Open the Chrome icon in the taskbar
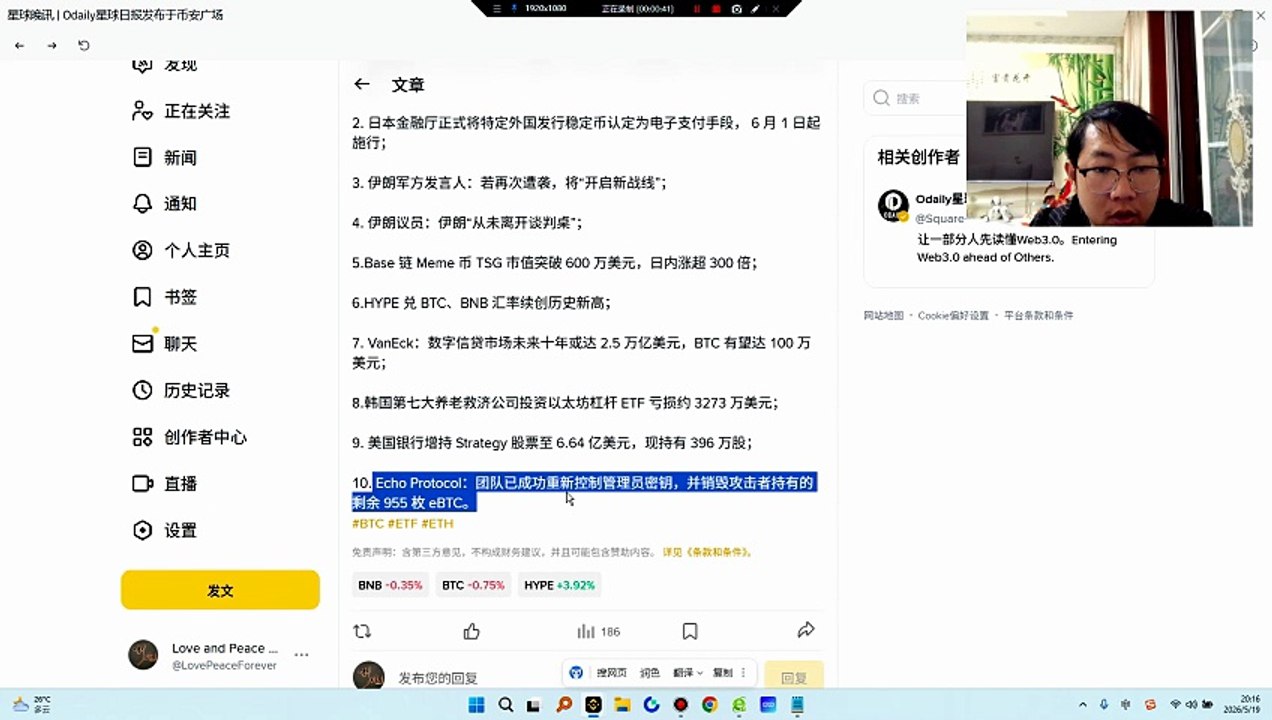The height and width of the screenshot is (720, 1272). (x=709, y=704)
